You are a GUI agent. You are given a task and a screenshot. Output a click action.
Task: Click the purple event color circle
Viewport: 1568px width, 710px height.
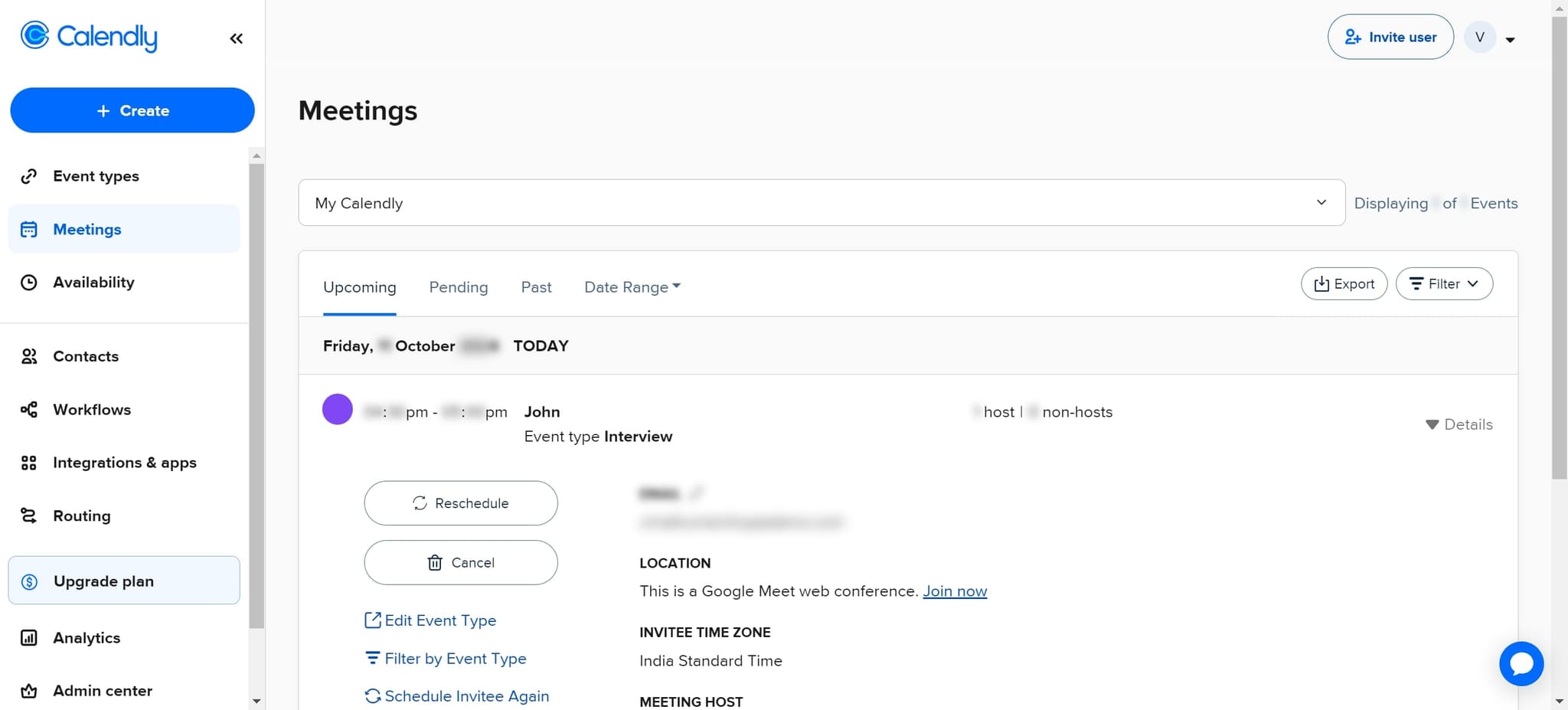coord(337,409)
